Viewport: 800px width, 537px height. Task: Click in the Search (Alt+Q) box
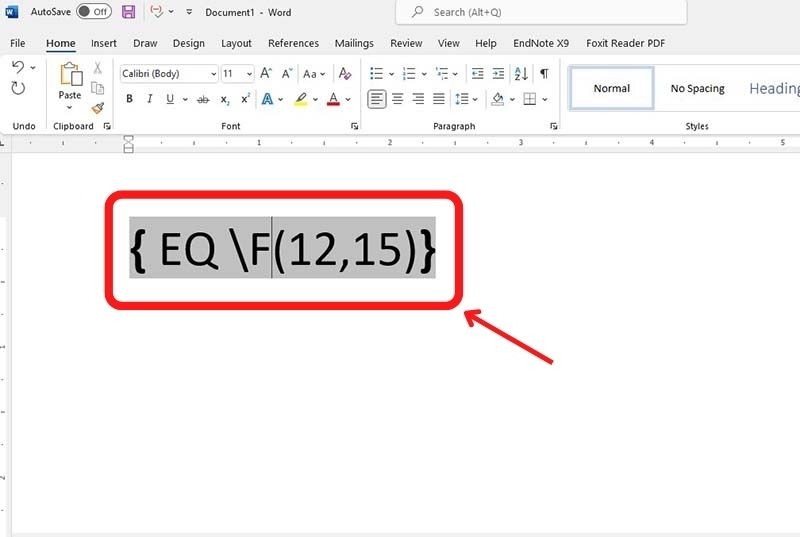541,12
